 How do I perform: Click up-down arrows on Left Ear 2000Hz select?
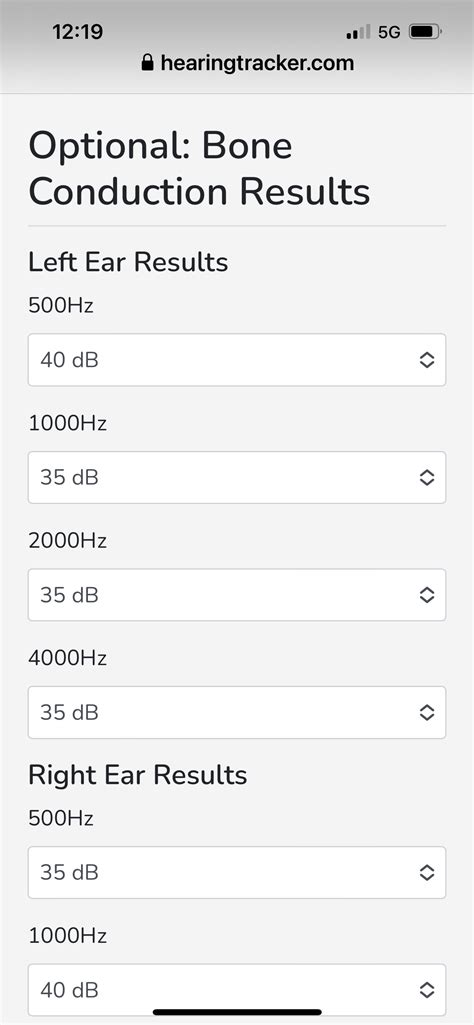click(426, 595)
